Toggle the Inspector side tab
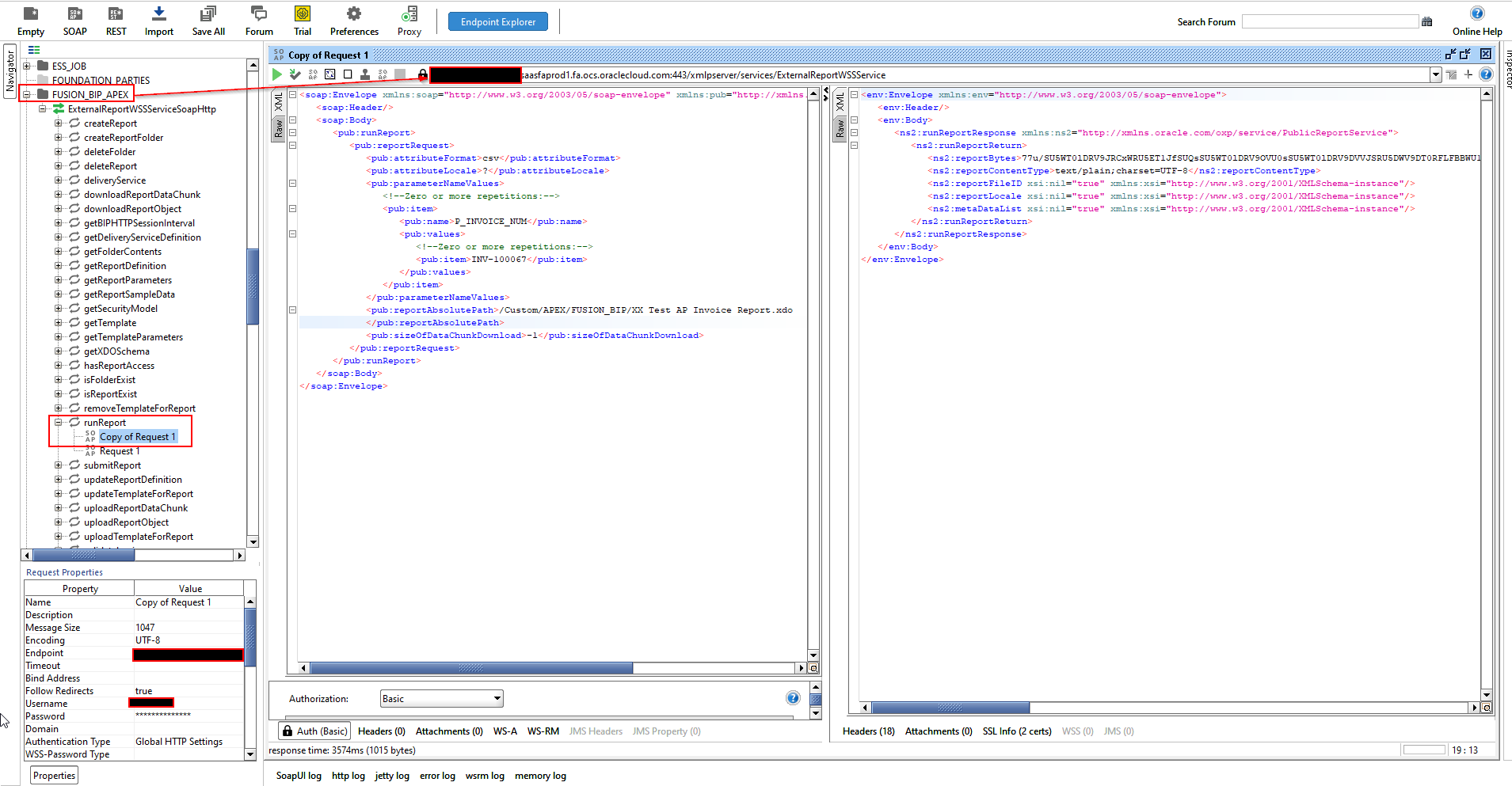 click(x=1507, y=68)
